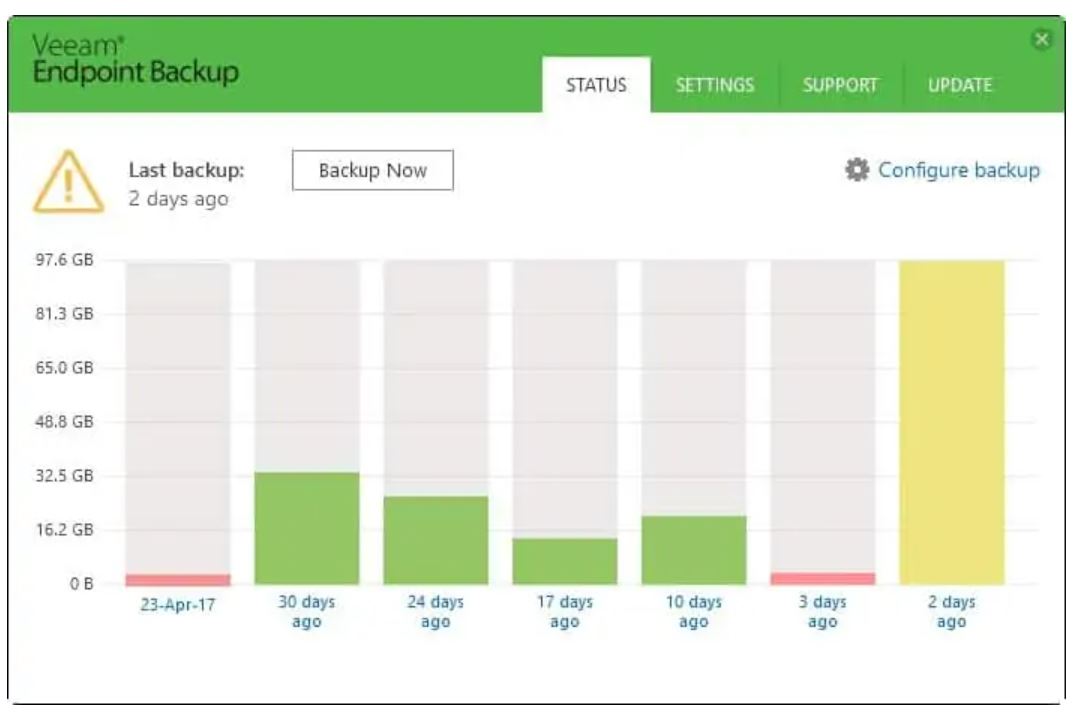Click the yellow 2 days ago bar
The width and height of the screenshot is (1080, 712).
[952, 422]
